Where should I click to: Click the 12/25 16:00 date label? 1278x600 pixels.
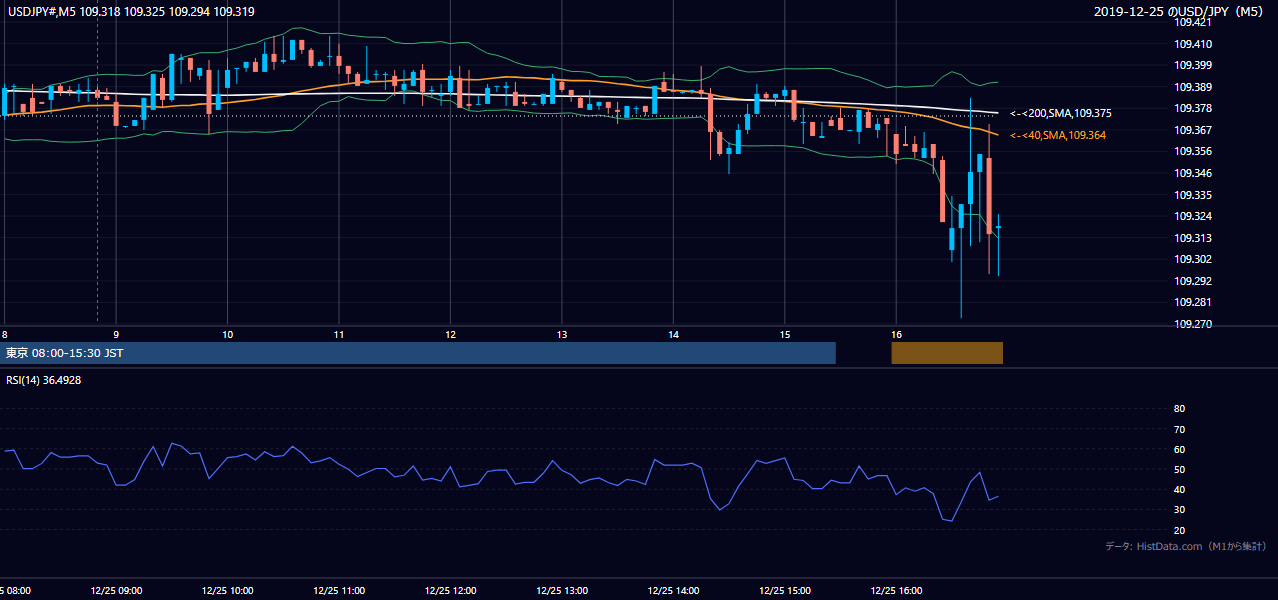point(897,590)
